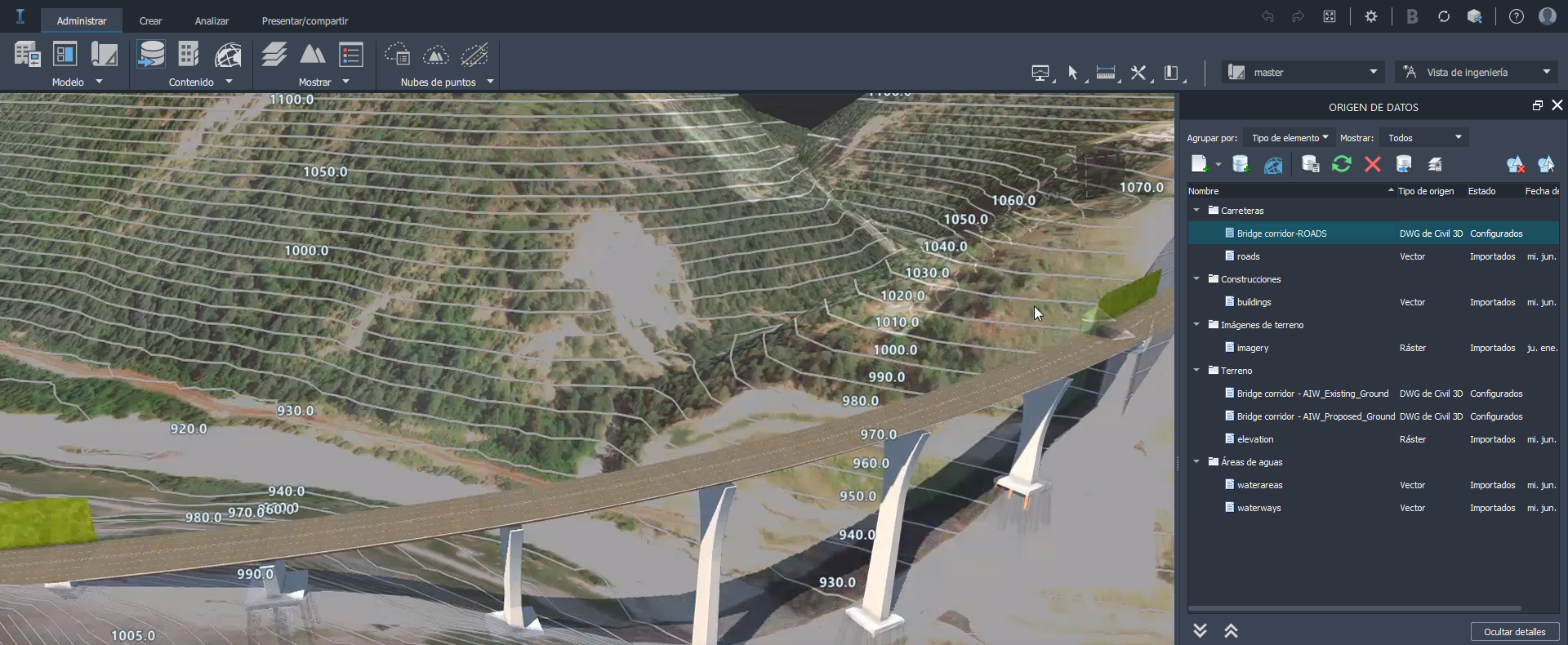Select the pointer selection tool

click(1073, 73)
